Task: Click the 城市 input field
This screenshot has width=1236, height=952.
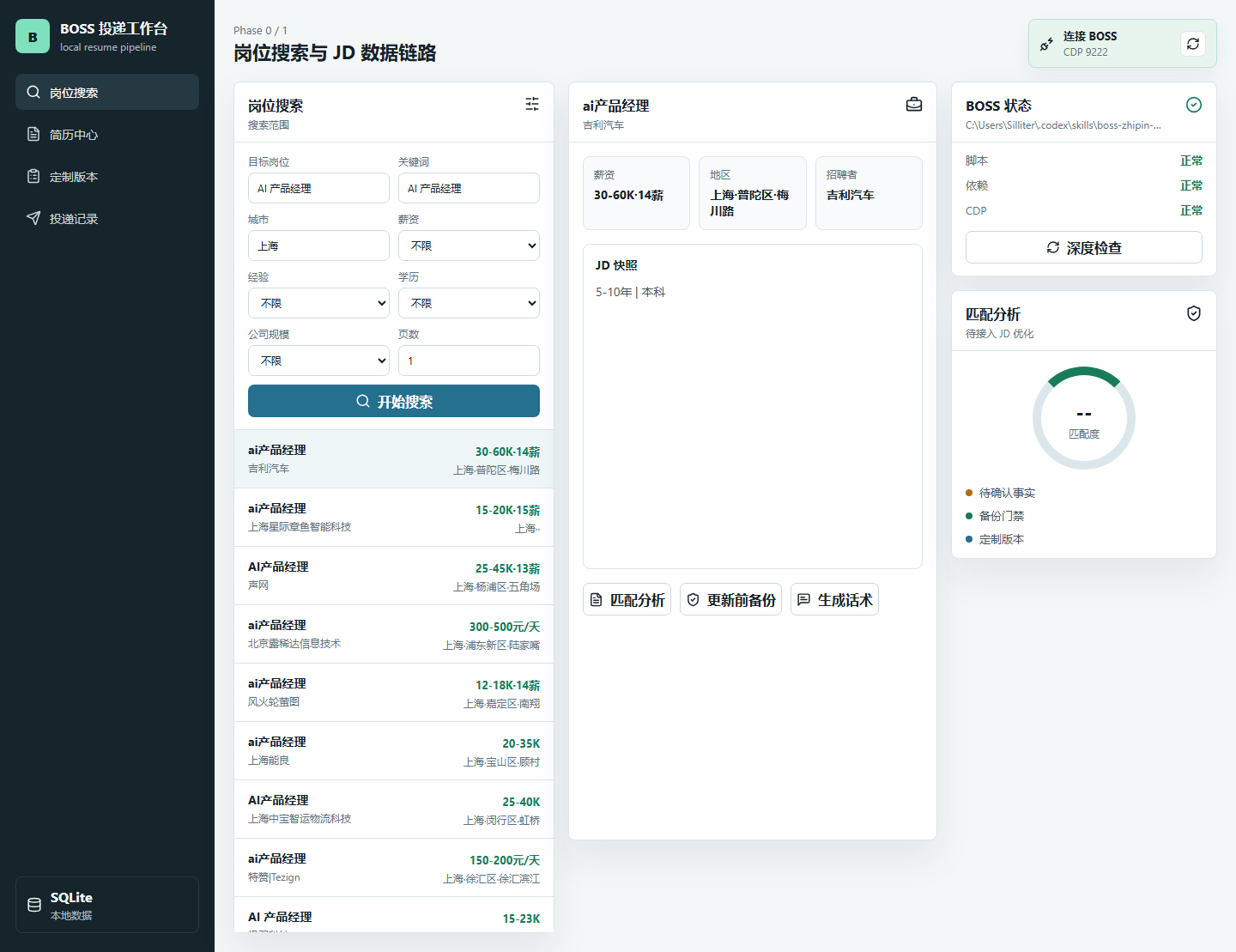Action: point(318,246)
